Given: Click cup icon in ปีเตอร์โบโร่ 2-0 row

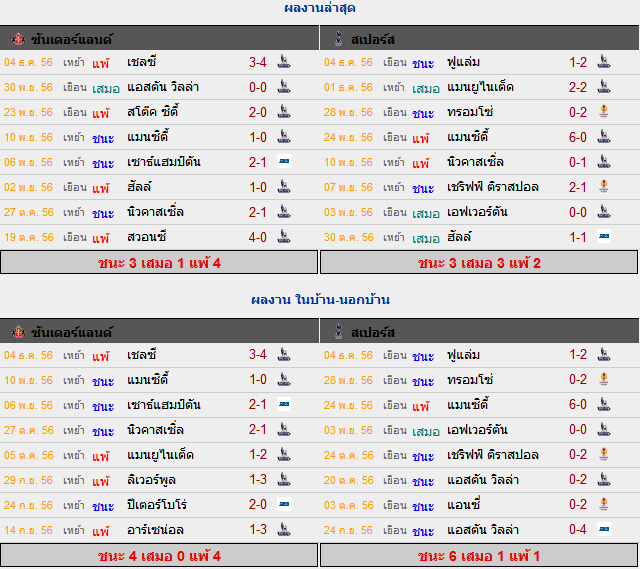Looking at the screenshot, I should (x=284, y=505).
